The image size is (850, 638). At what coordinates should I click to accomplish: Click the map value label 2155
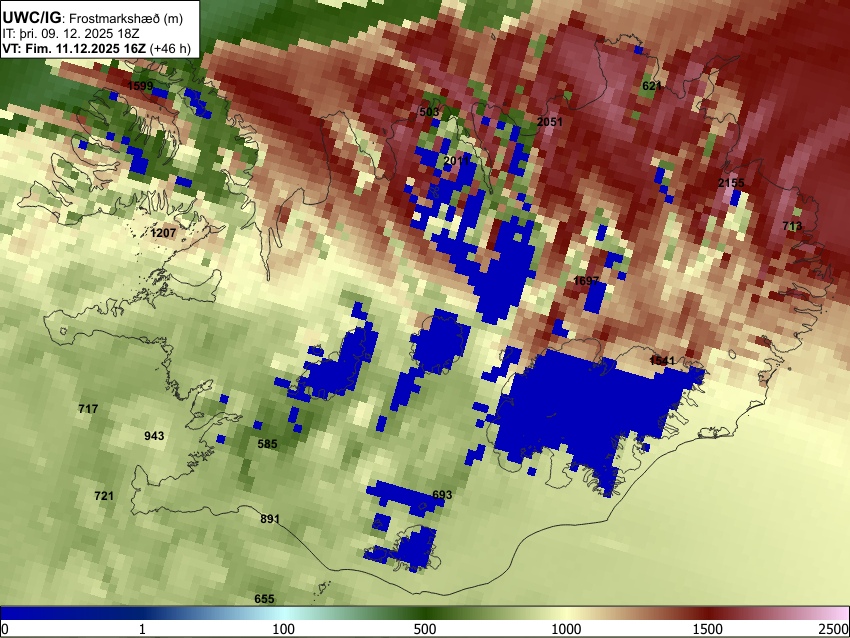[x=731, y=182]
